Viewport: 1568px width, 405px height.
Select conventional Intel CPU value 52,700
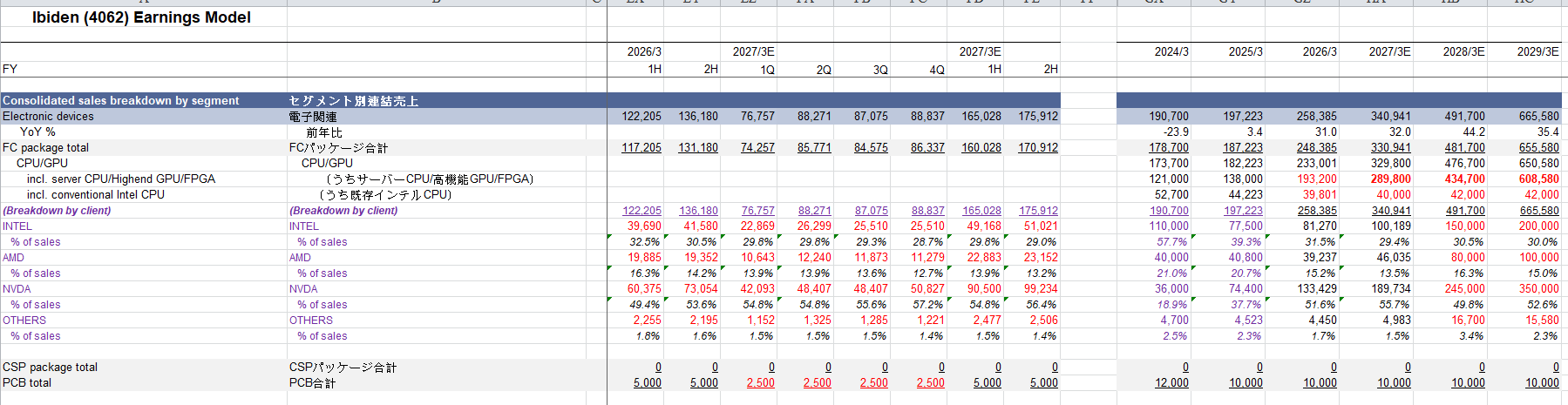tap(1171, 195)
